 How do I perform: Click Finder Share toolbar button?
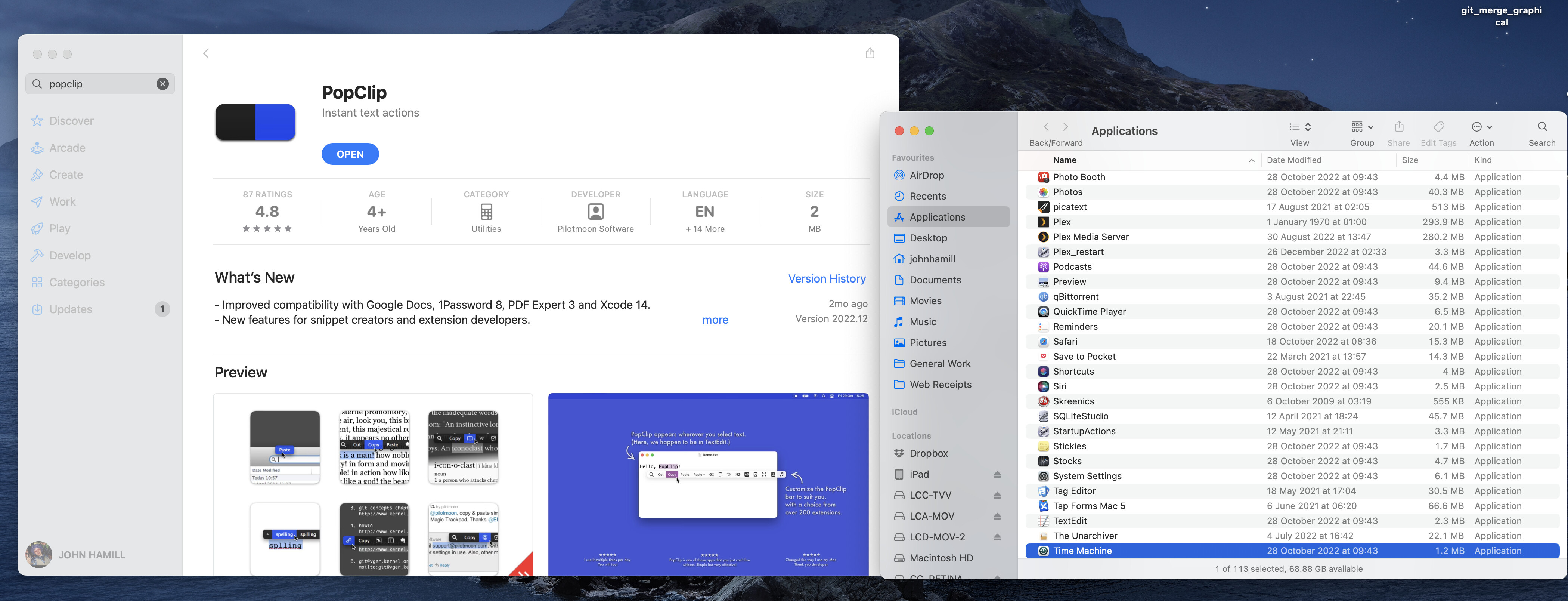pos(1399,127)
